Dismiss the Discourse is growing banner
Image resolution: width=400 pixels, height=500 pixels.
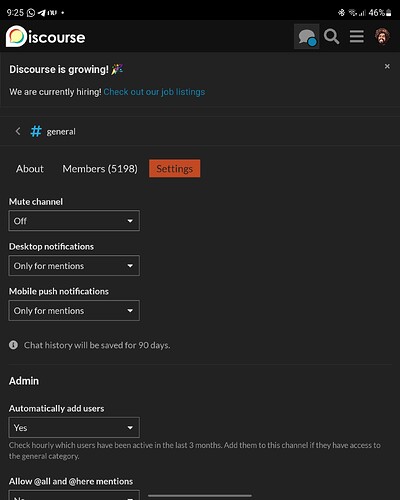[x=387, y=66]
